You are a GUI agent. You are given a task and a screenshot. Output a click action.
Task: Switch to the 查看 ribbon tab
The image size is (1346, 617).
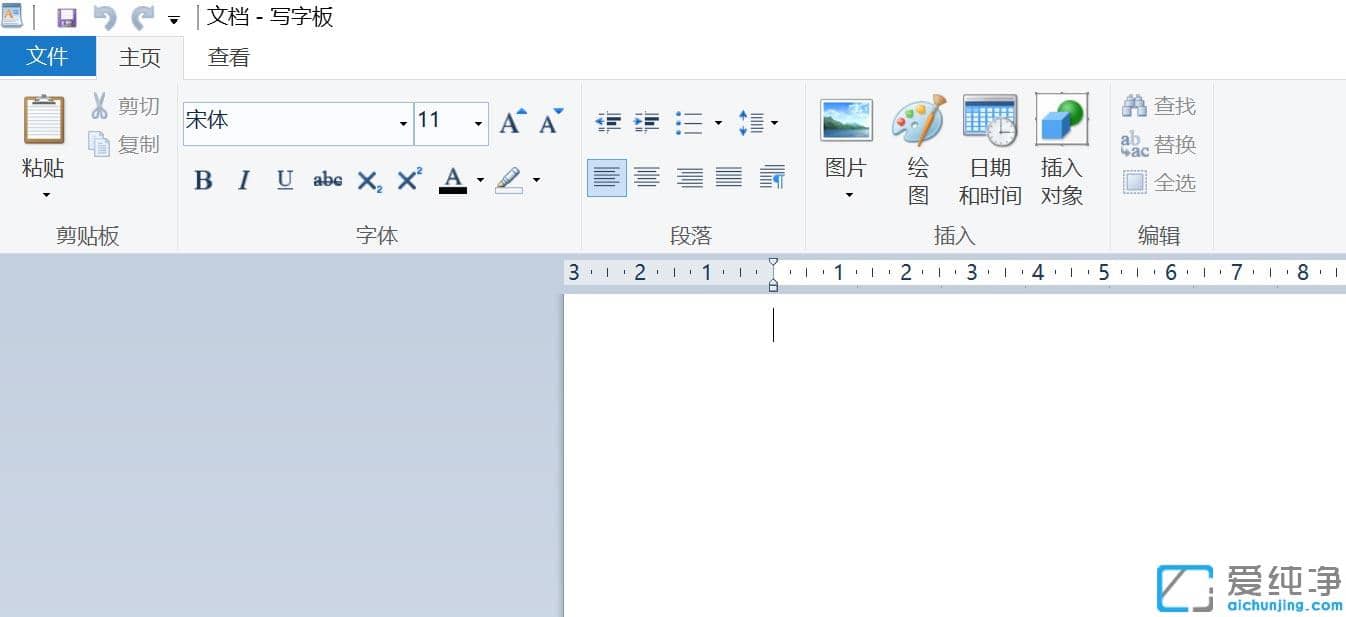click(x=228, y=57)
